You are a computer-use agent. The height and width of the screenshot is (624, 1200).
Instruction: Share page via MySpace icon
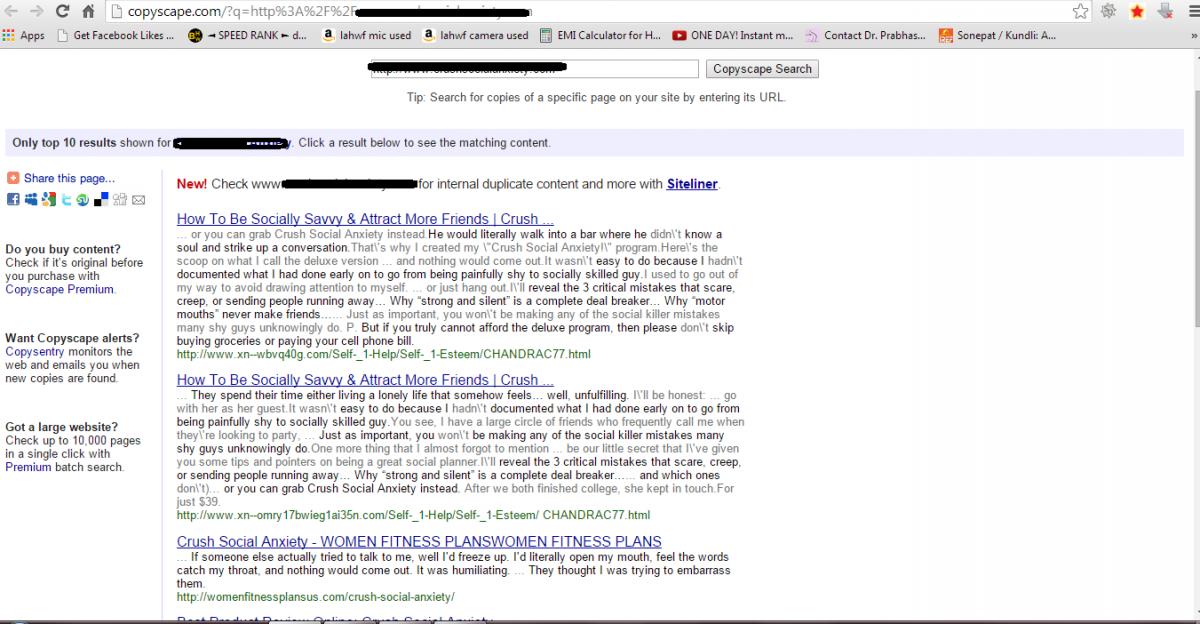pyautogui.click(x=31, y=199)
